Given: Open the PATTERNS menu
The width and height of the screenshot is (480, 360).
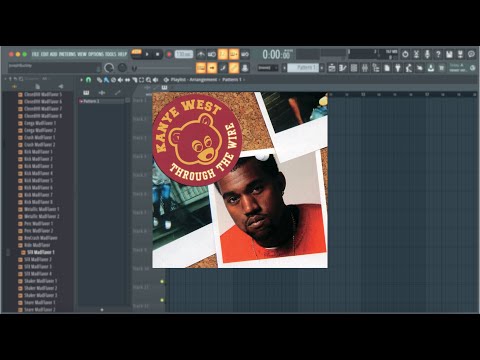Looking at the screenshot, I should click(68, 54).
